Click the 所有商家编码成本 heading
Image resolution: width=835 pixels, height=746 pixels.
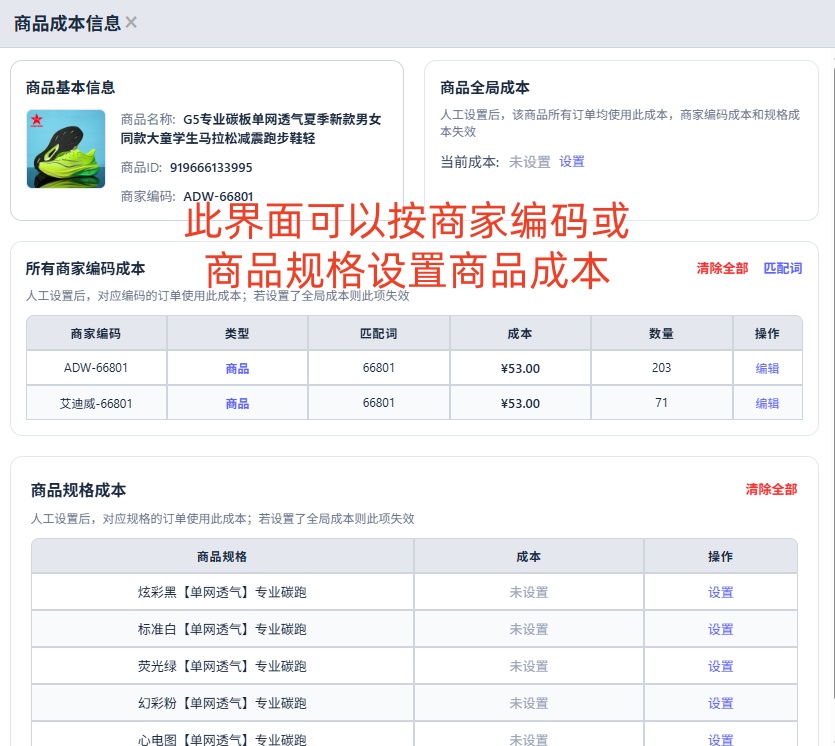(85, 268)
